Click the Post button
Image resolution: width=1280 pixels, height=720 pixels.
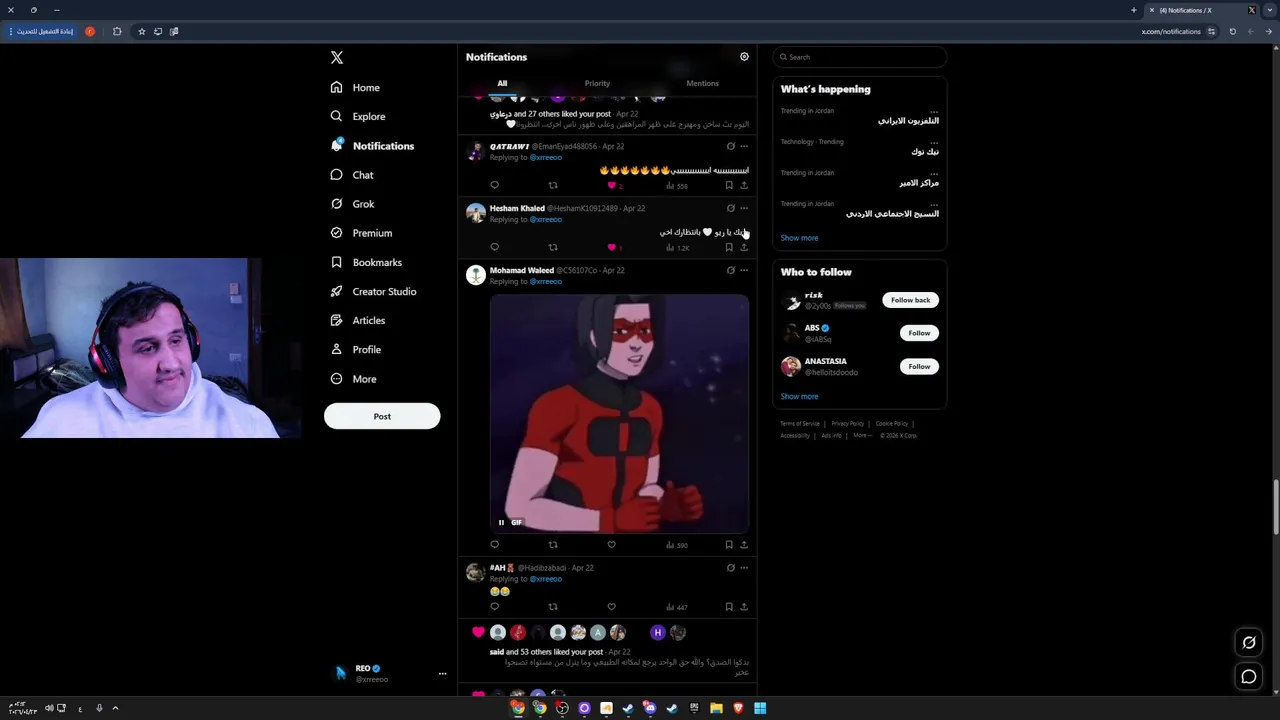[x=382, y=416]
